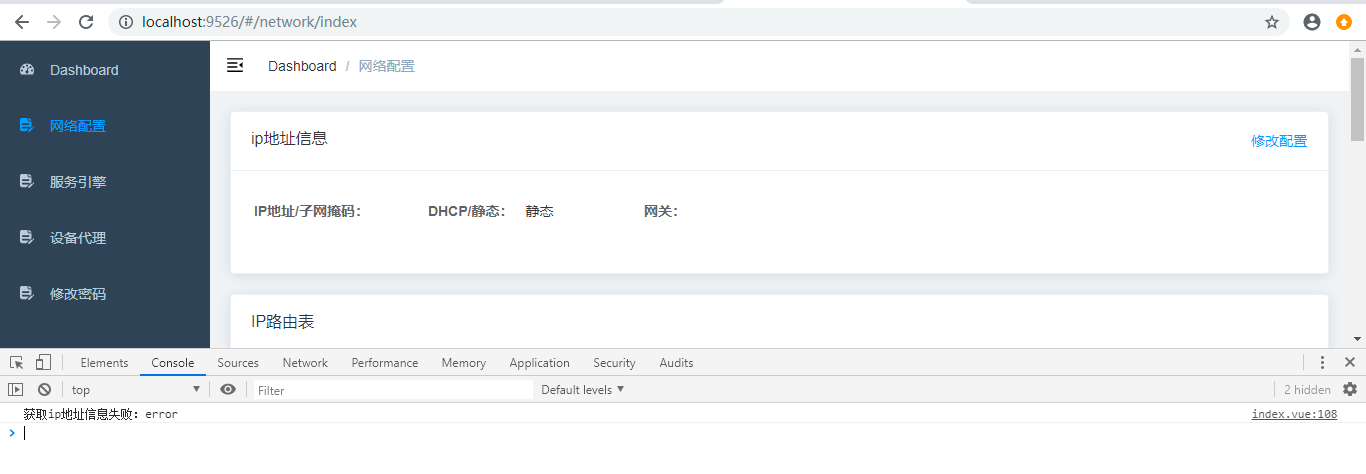Switch to the Elements tab
Screen dimensions: 1366x474
point(104,363)
